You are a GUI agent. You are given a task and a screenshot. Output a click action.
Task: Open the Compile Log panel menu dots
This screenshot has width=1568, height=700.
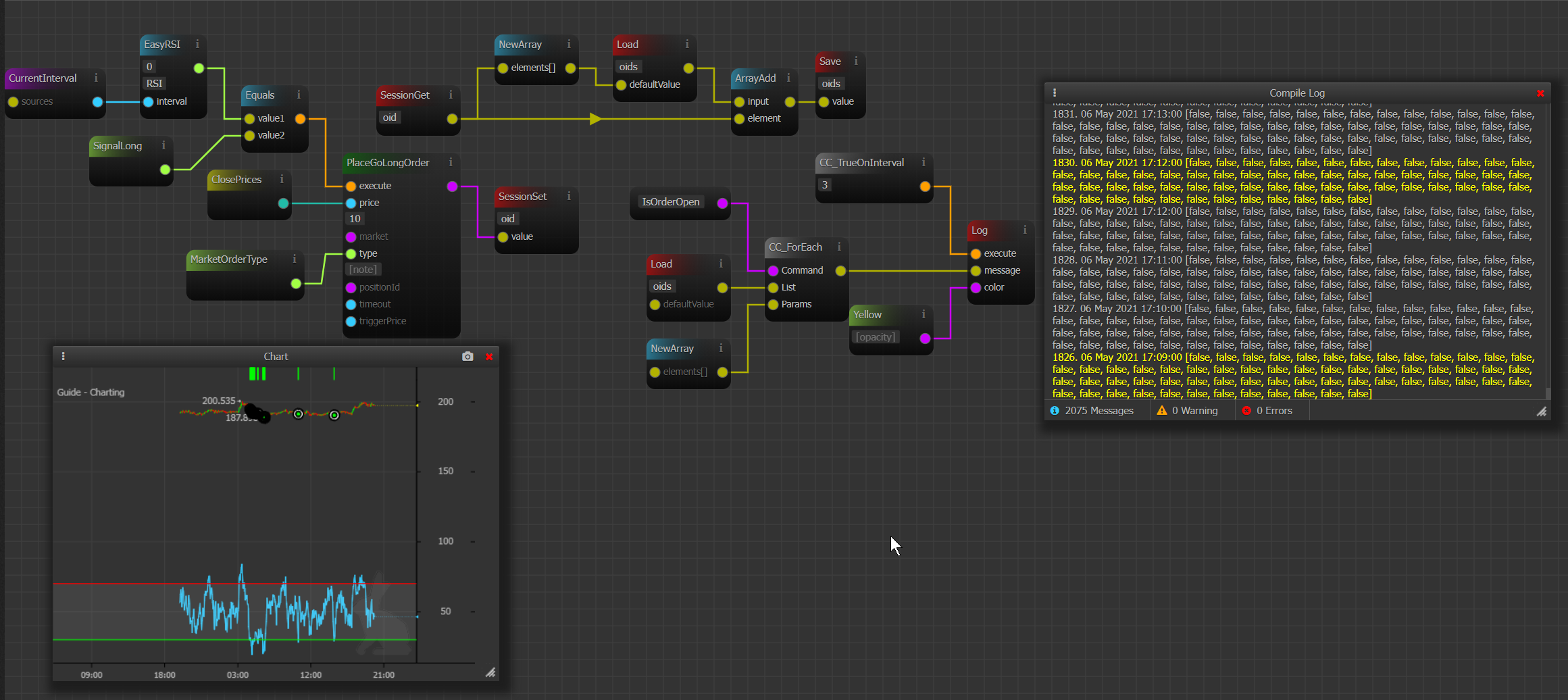click(1055, 93)
